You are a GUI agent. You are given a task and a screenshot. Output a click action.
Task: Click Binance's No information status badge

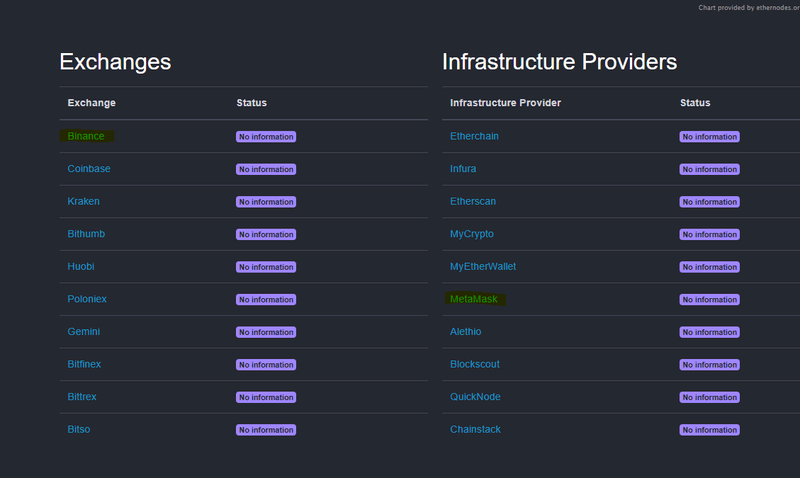(x=266, y=137)
